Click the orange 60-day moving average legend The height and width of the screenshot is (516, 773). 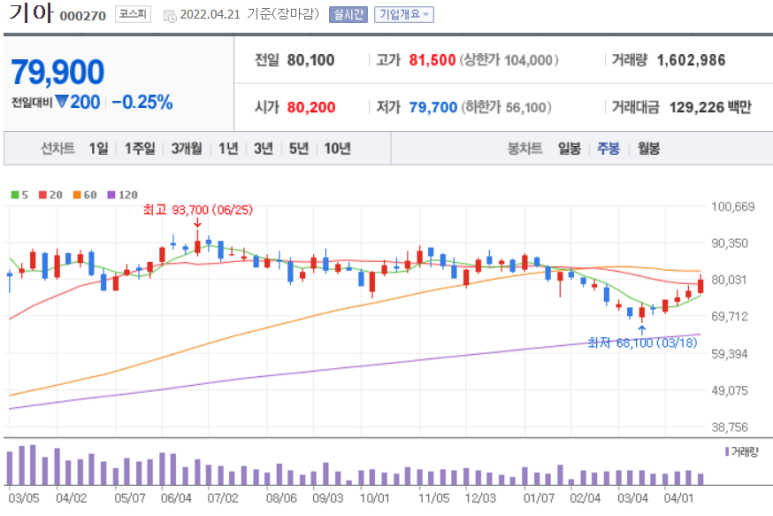pyautogui.click(x=79, y=194)
